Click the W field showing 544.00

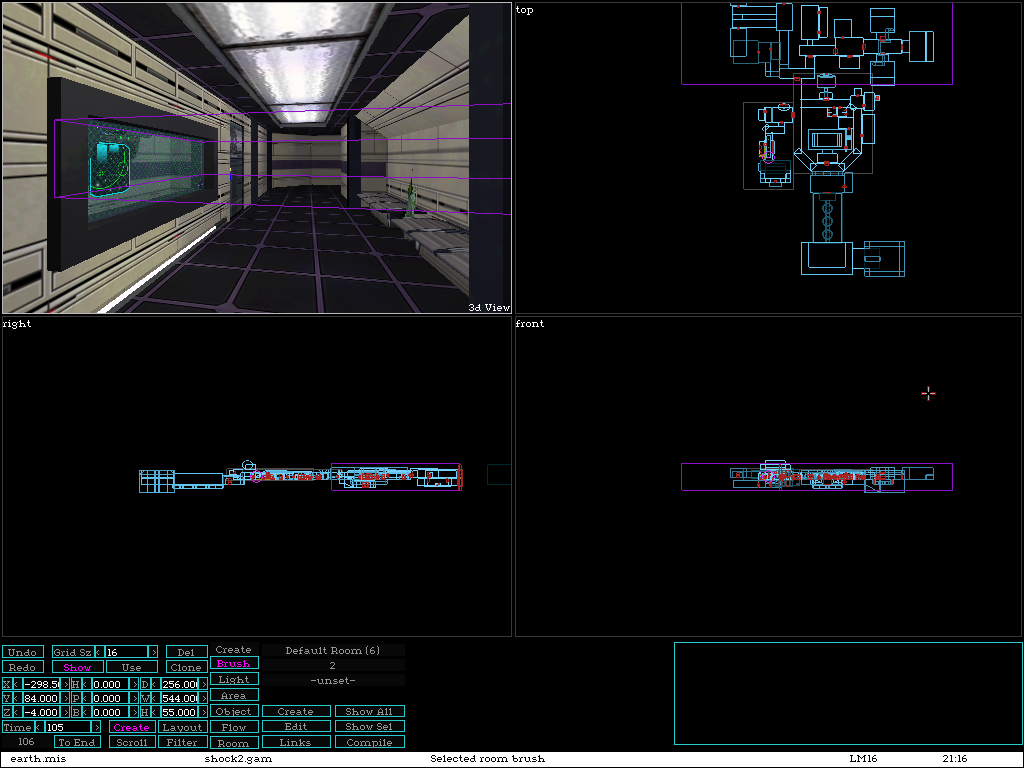point(180,698)
